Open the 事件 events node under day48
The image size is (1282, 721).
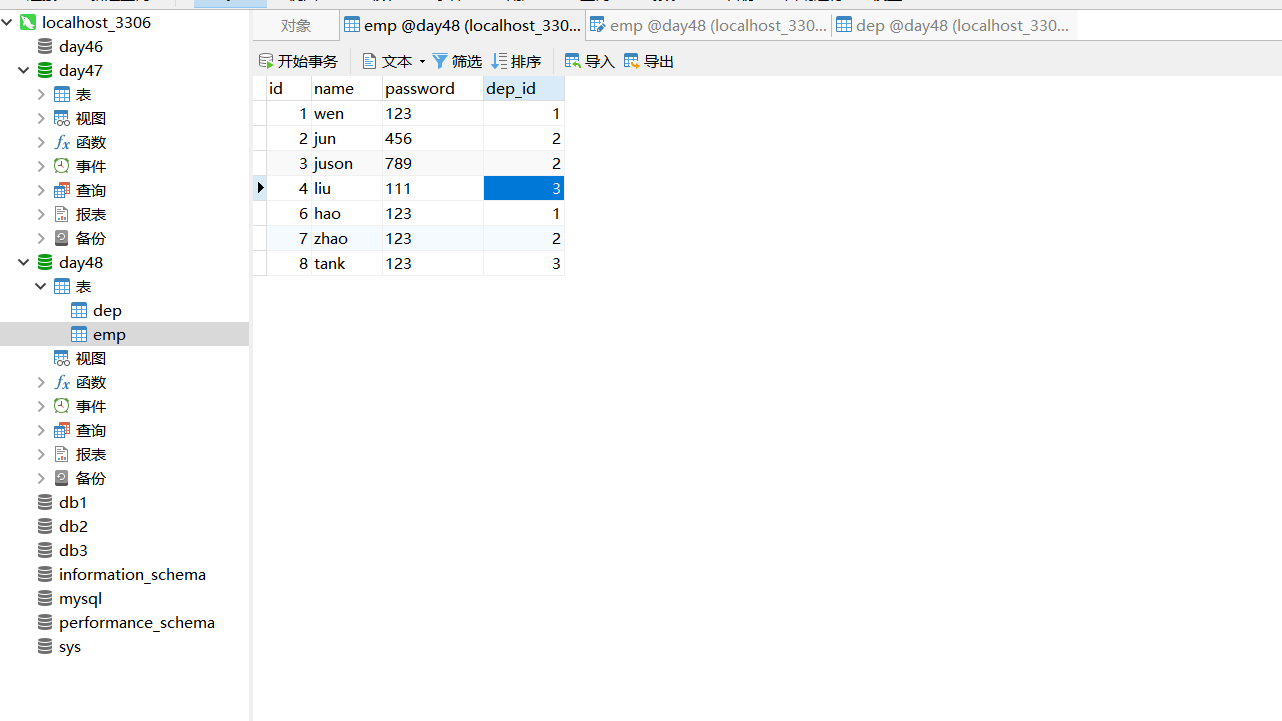89,405
